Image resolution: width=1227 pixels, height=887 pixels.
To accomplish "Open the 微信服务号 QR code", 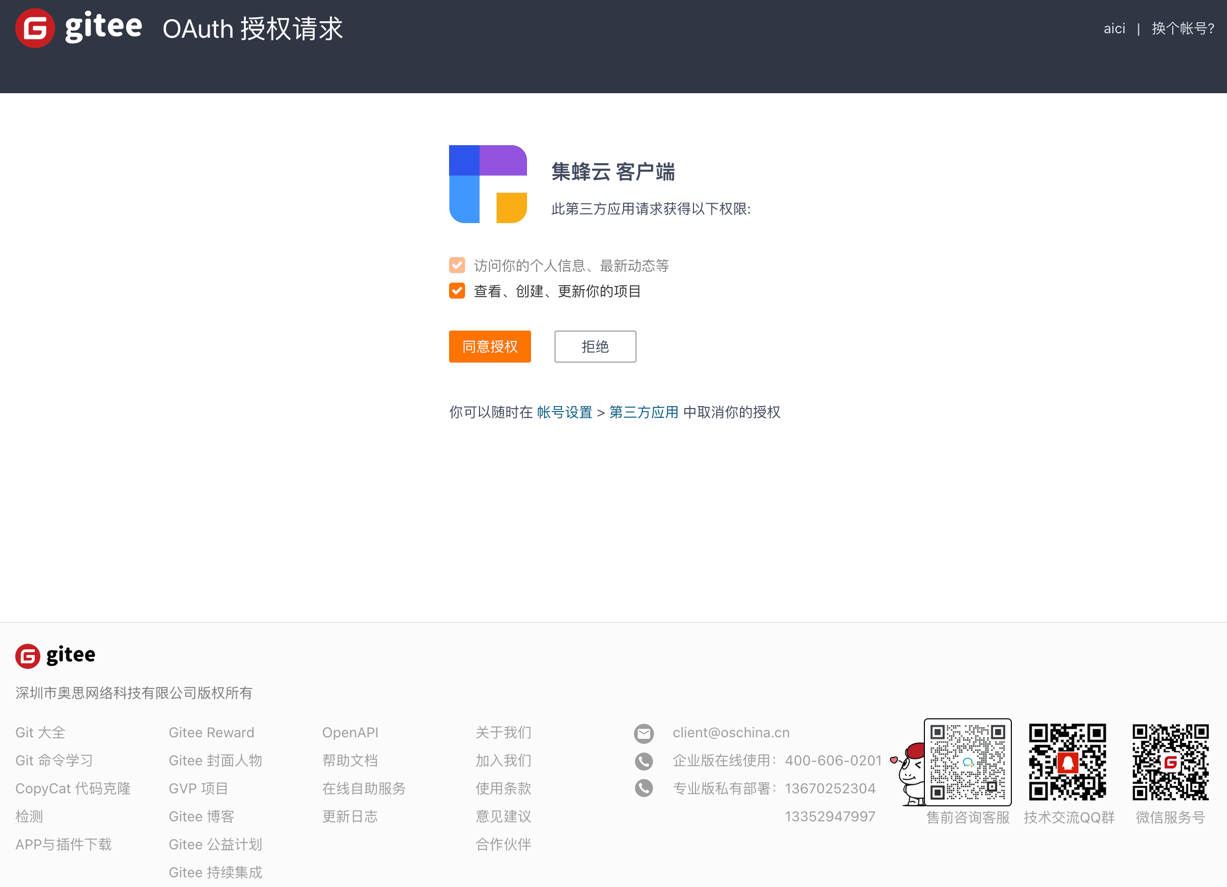I will [x=1170, y=762].
